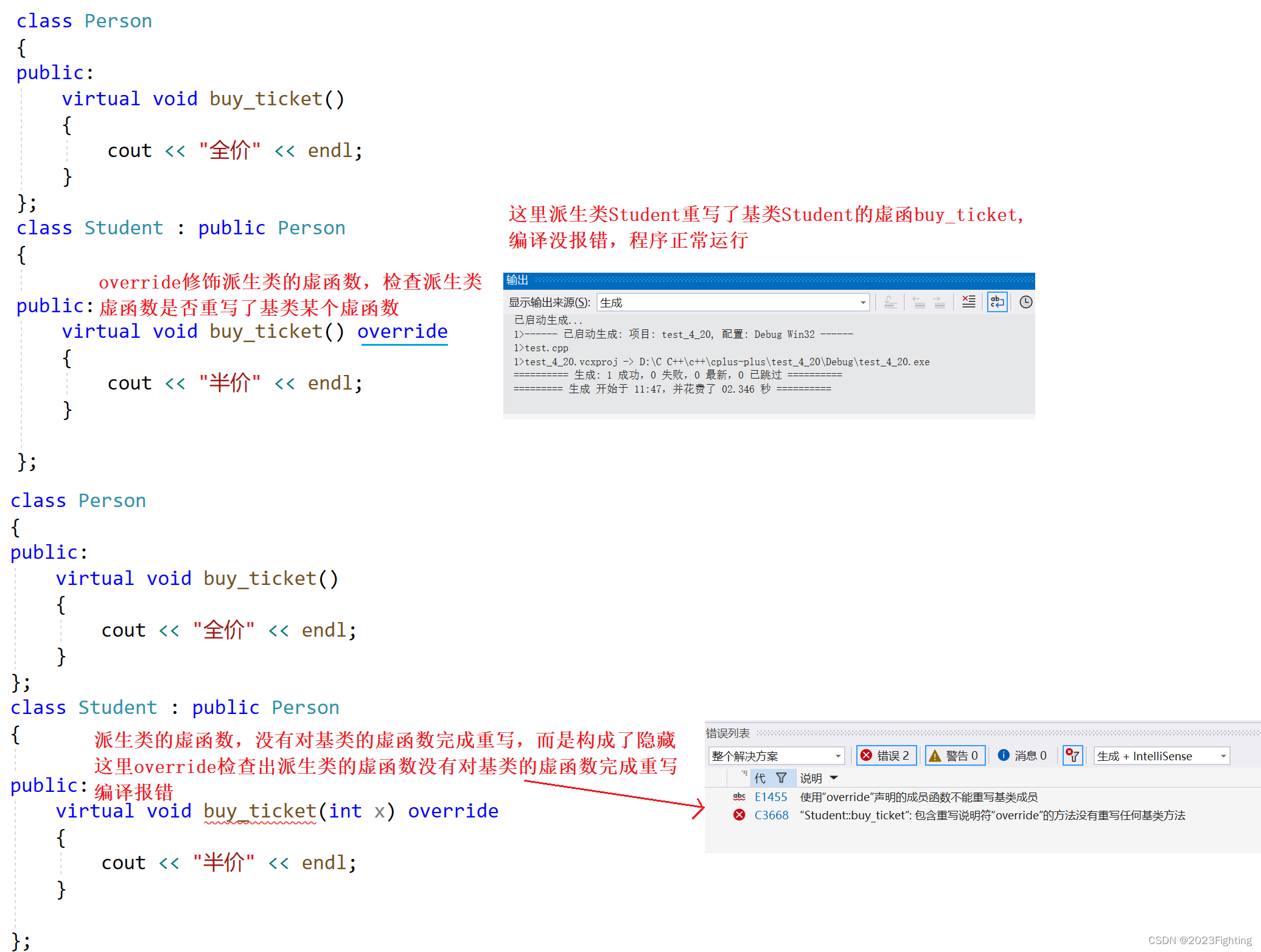Click the Clear All output icon
1261x952 pixels.
pos(969,302)
